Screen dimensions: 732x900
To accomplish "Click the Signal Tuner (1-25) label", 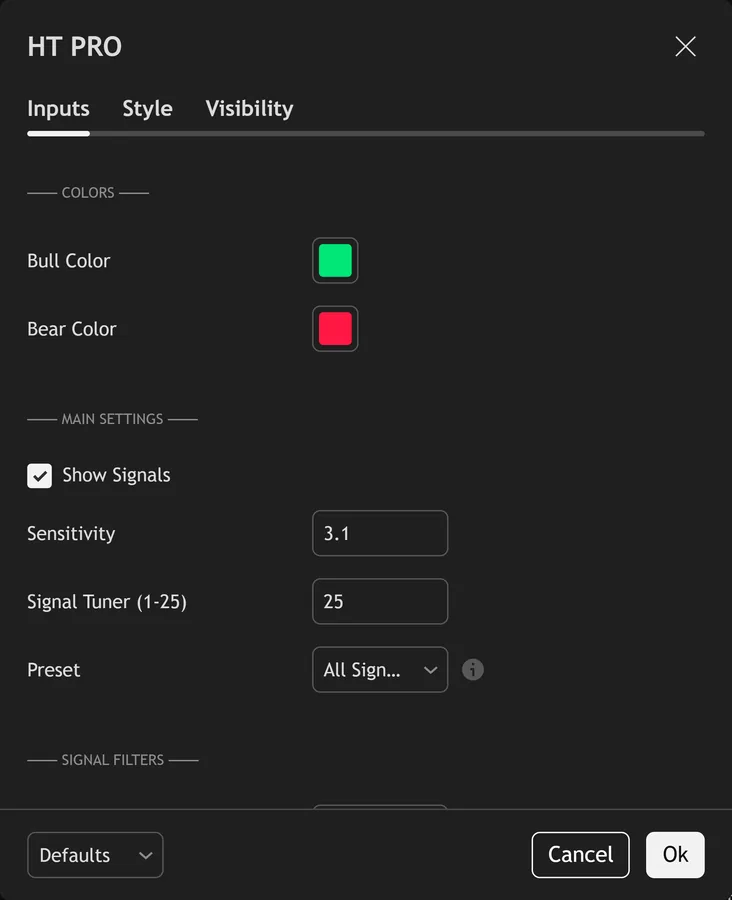I will (107, 602).
